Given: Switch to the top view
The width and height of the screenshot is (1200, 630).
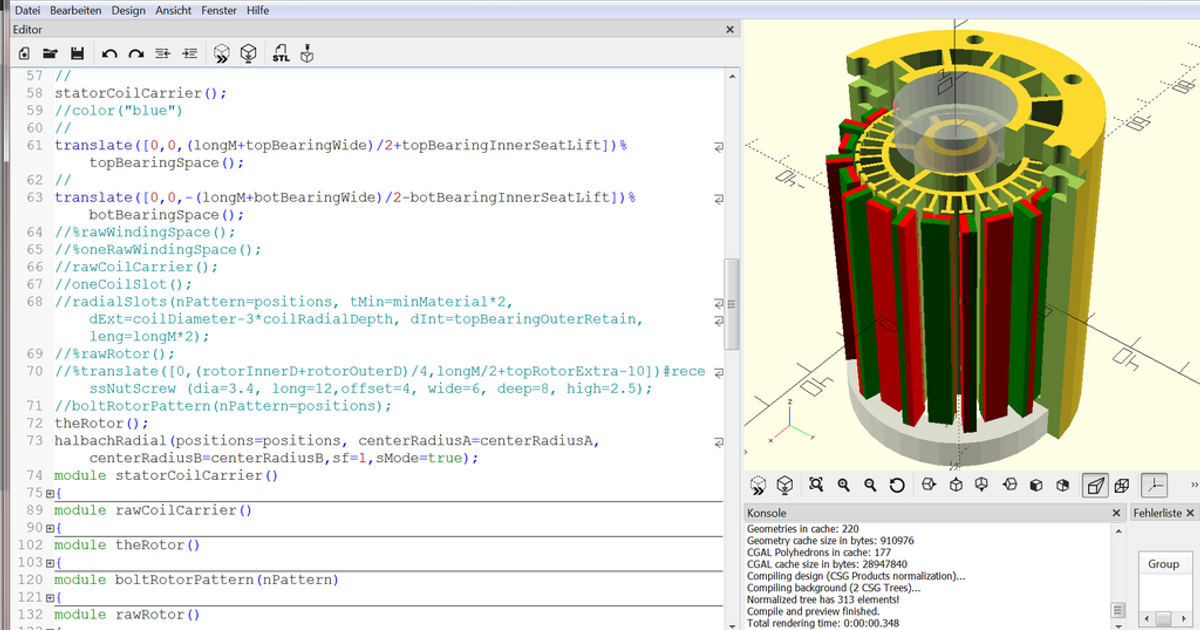Looking at the screenshot, I should [956, 485].
